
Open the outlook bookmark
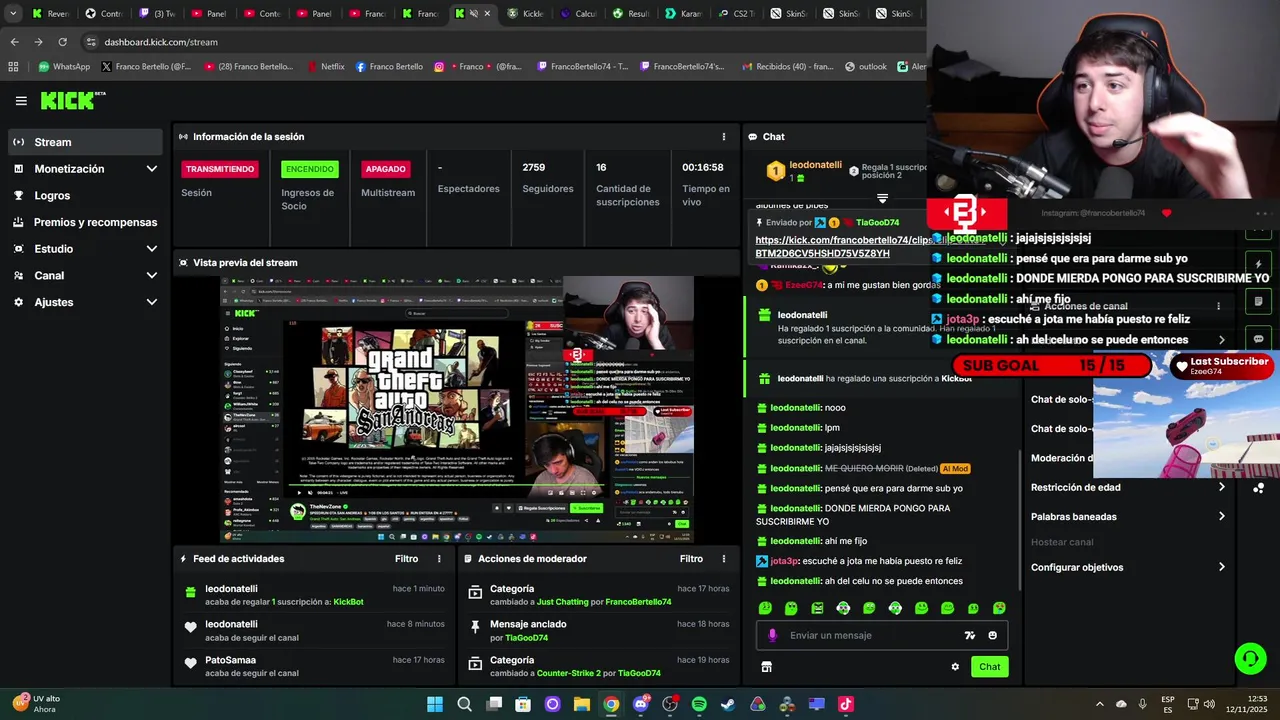[x=865, y=67]
